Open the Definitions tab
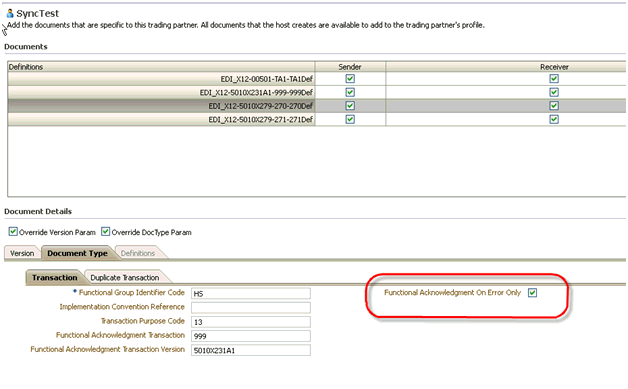The height and width of the screenshot is (389, 628). [x=138, y=253]
